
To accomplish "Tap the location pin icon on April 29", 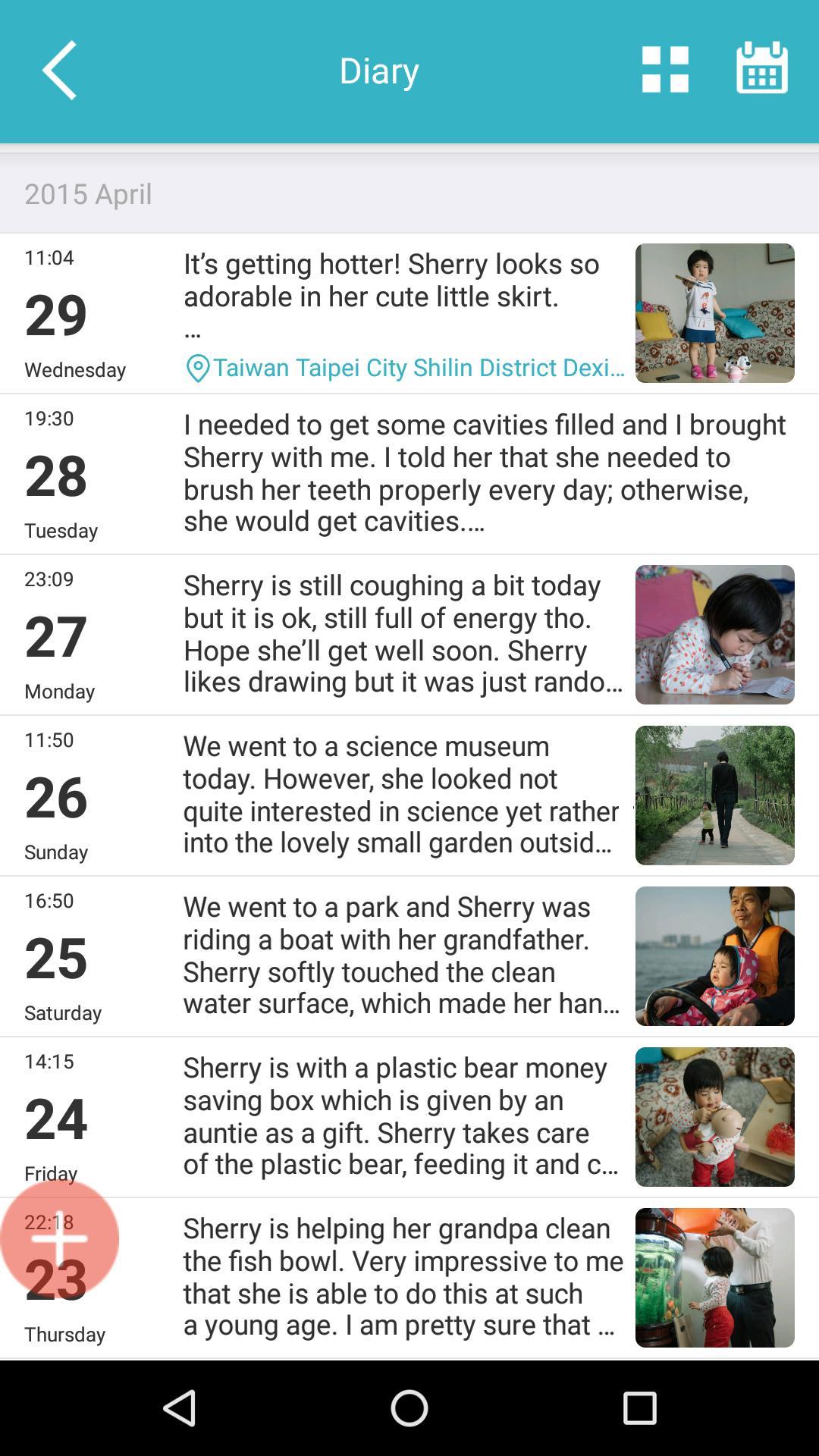I will [x=197, y=369].
